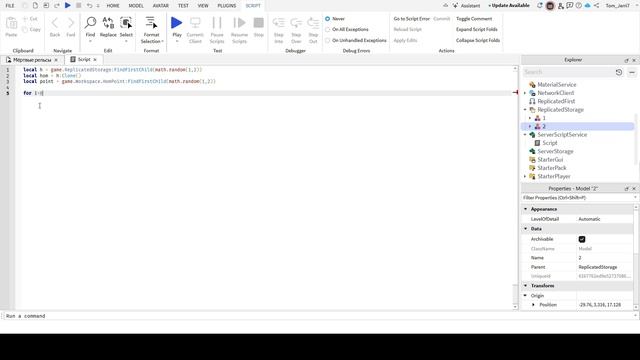Collapse the ServerScriptService node

pyautogui.click(x=525, y=135)
